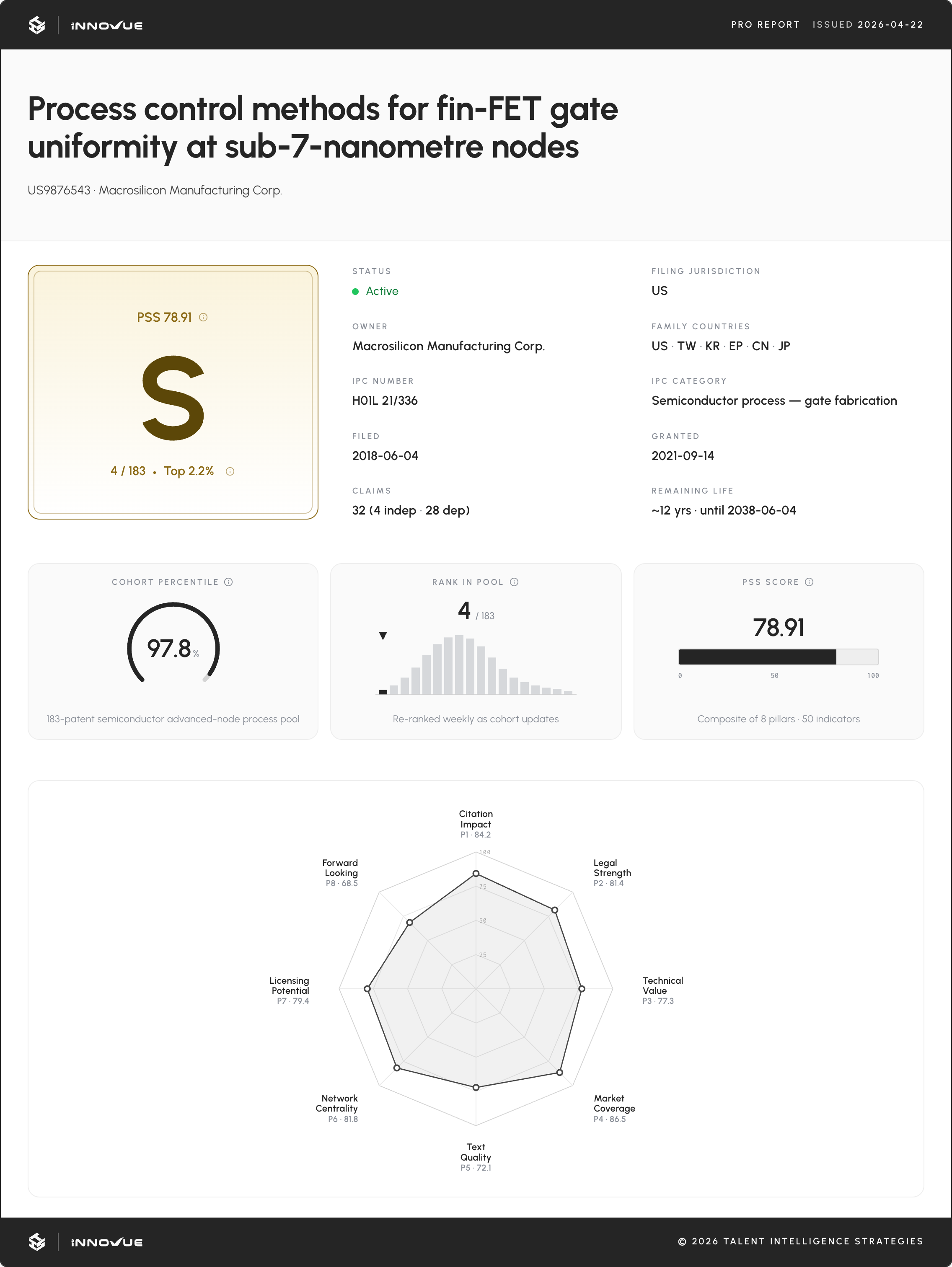The width and height of the screenshot is (952, 1267).
Task: Click granted date '2021-09-14'
Action: coord(683,456)
